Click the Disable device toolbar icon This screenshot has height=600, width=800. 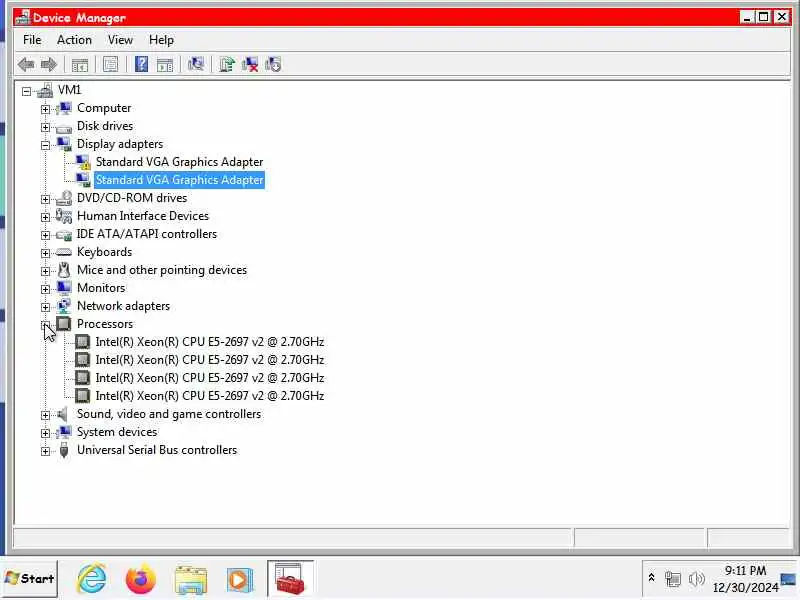[x=273, y=65]
